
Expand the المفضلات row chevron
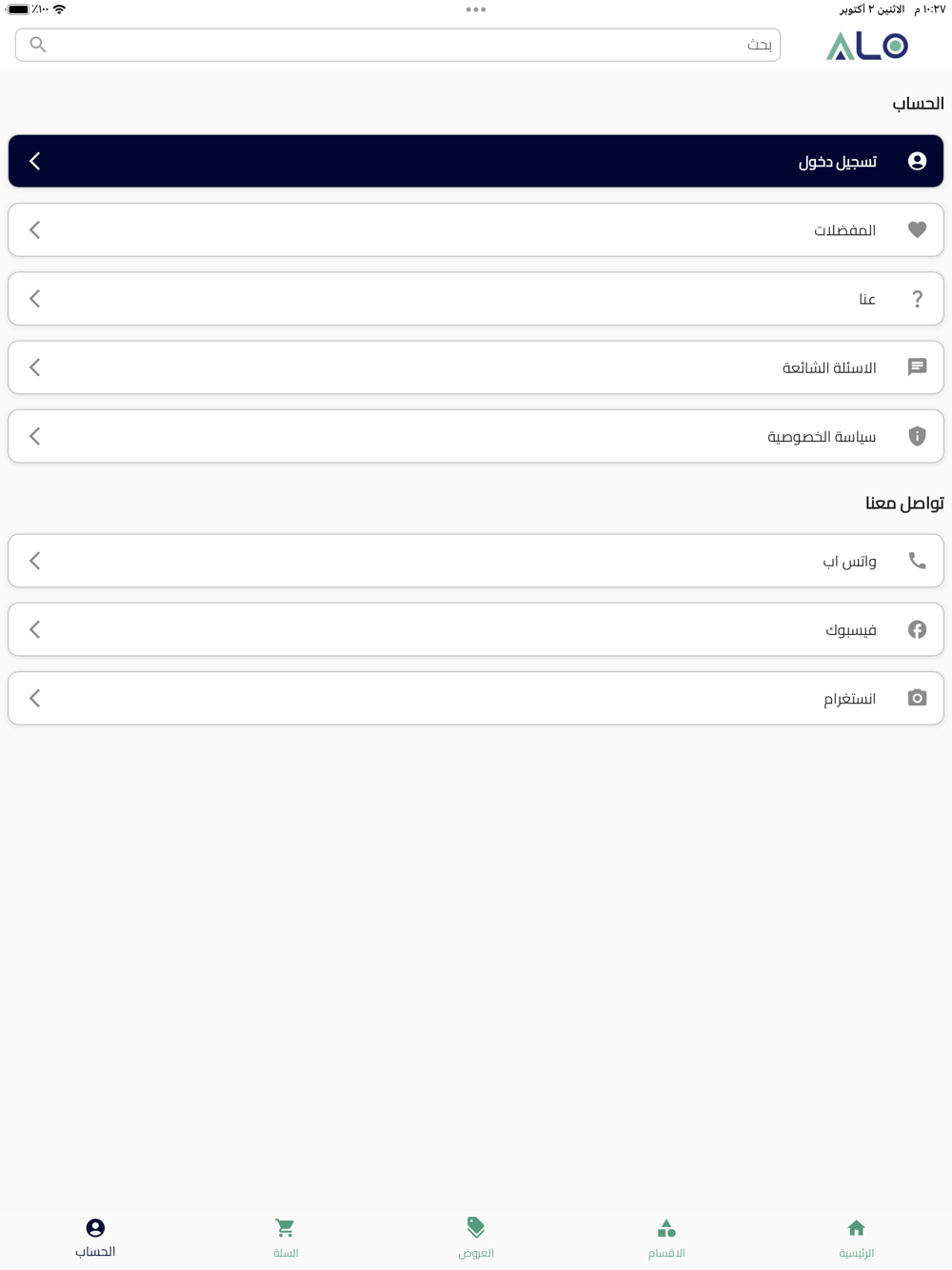tap(35, 229)
